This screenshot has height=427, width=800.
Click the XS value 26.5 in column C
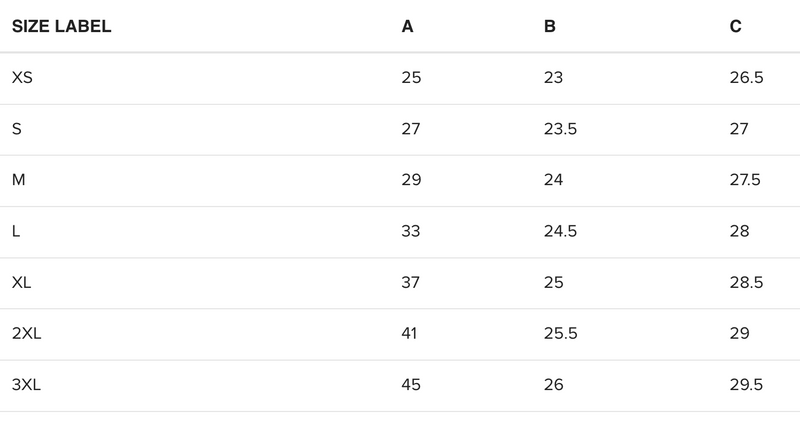747,78
